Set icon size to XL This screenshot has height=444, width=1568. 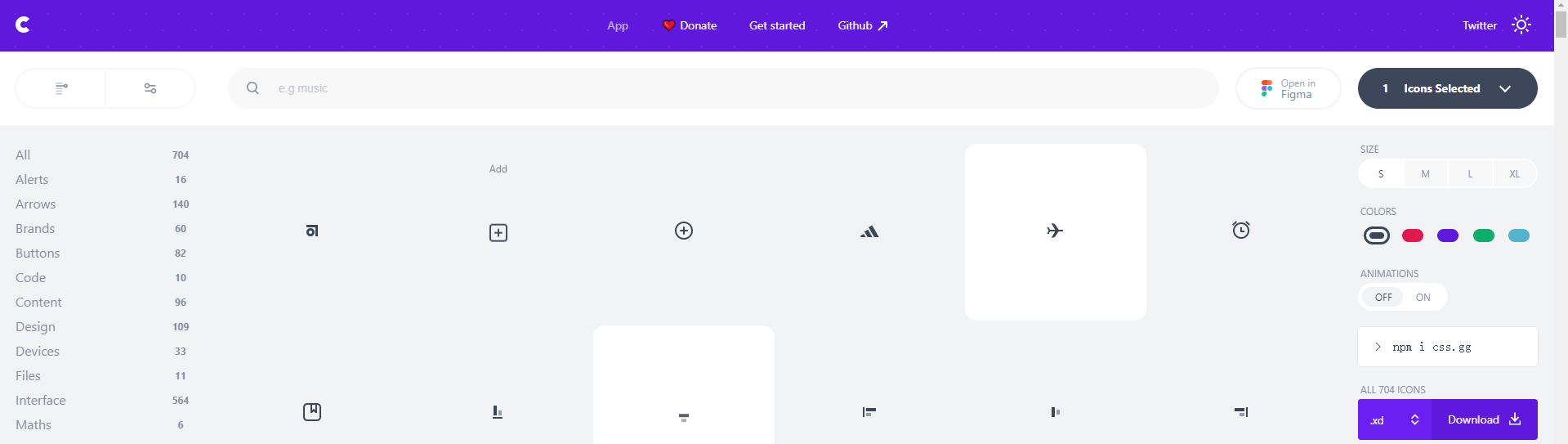point(1514,173)
